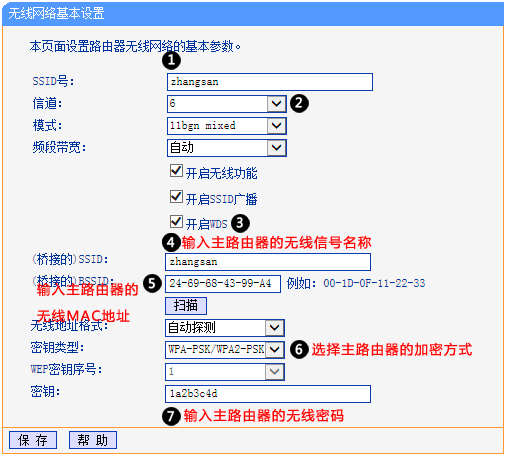Click the number 7 marker below password

(171, 416)
